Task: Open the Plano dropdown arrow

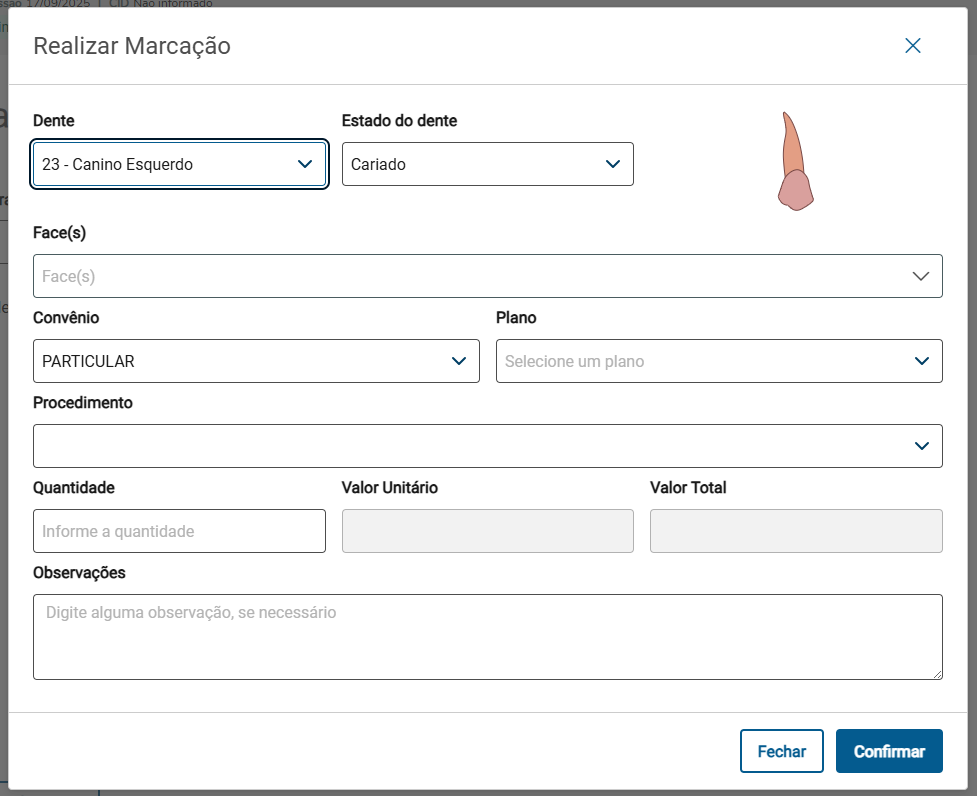Action: pos(921,361)
